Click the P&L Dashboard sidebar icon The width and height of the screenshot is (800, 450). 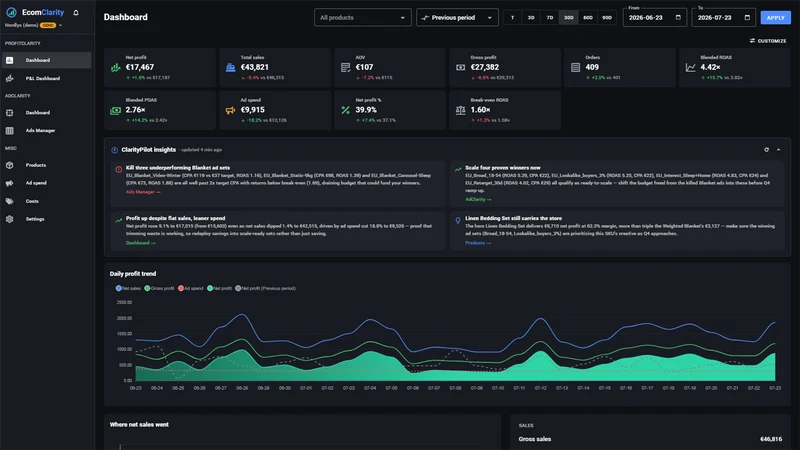pyautogui.click(x=10, y=79)
